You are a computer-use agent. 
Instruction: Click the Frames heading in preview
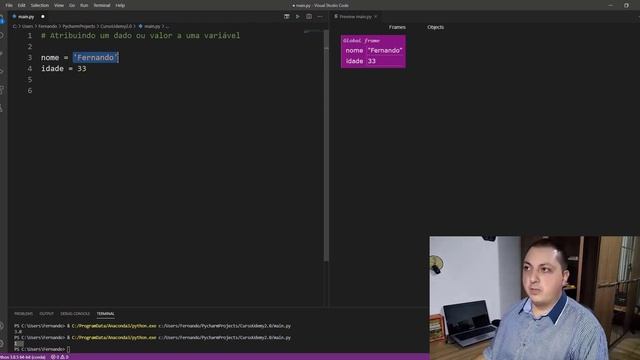point(397,27)
